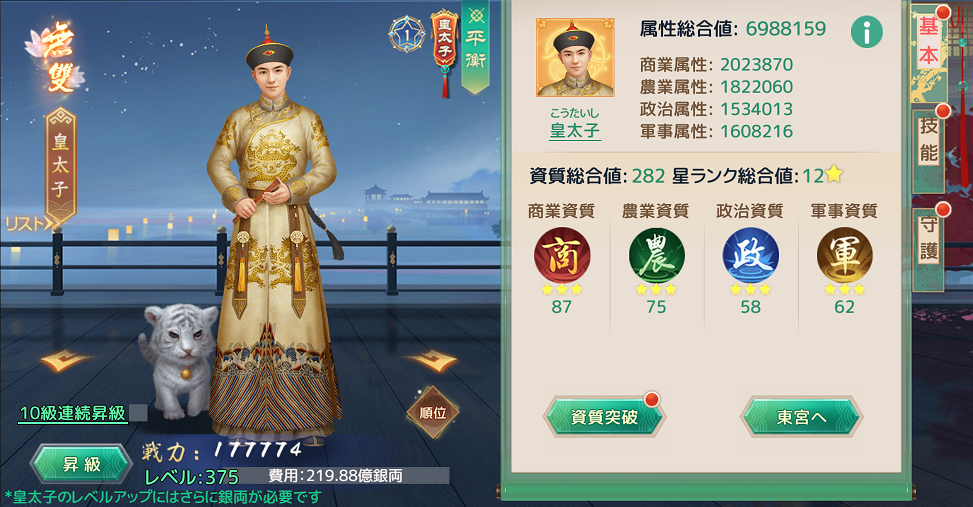Expand the リスト character list
Screen dimensions: 973x507
(x=32, y=223)
